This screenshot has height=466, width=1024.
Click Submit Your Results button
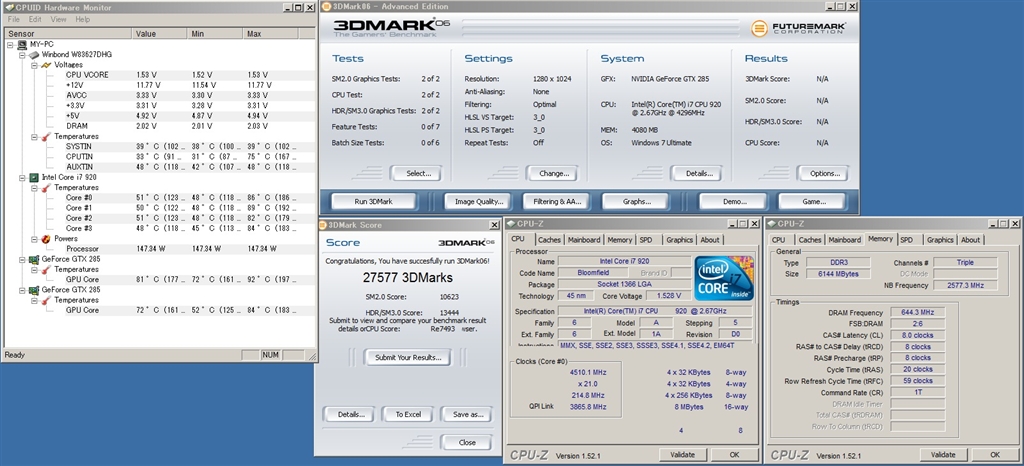pyautogui.click(x=407, y=357)
